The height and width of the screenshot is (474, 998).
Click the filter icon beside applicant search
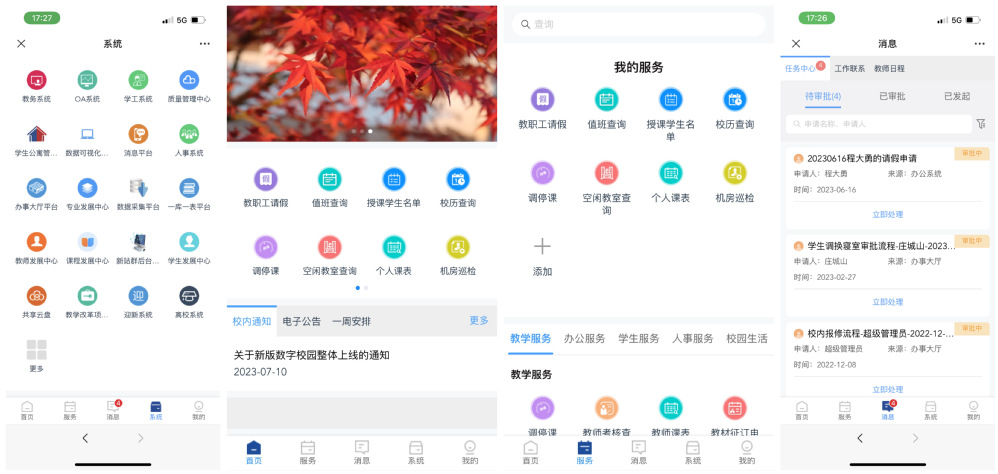point(981,124)
